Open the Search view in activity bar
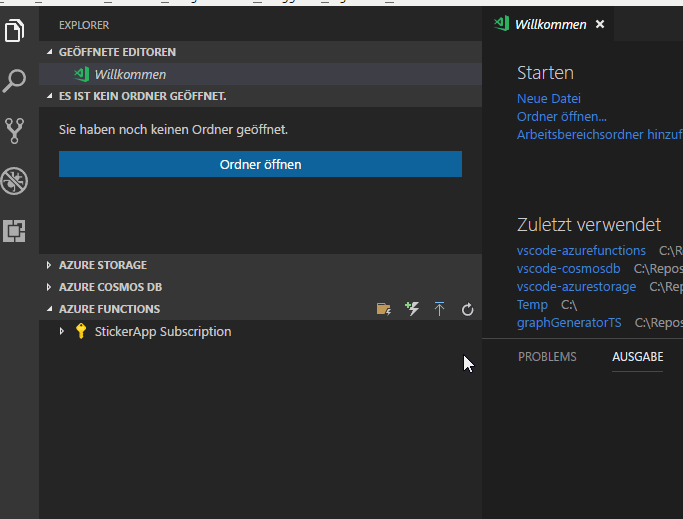 (x=14, y=81)
